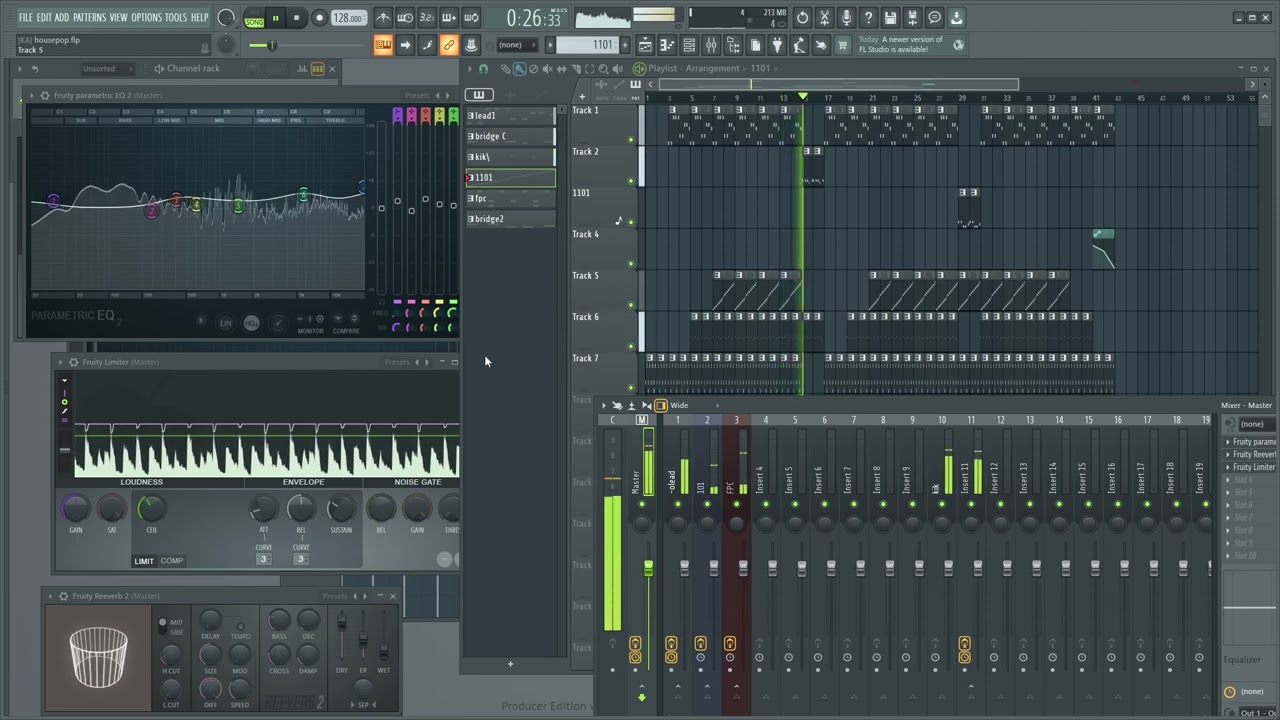Save the project with floppy icon
This screenshot has height=720, width=1280.
890,18
